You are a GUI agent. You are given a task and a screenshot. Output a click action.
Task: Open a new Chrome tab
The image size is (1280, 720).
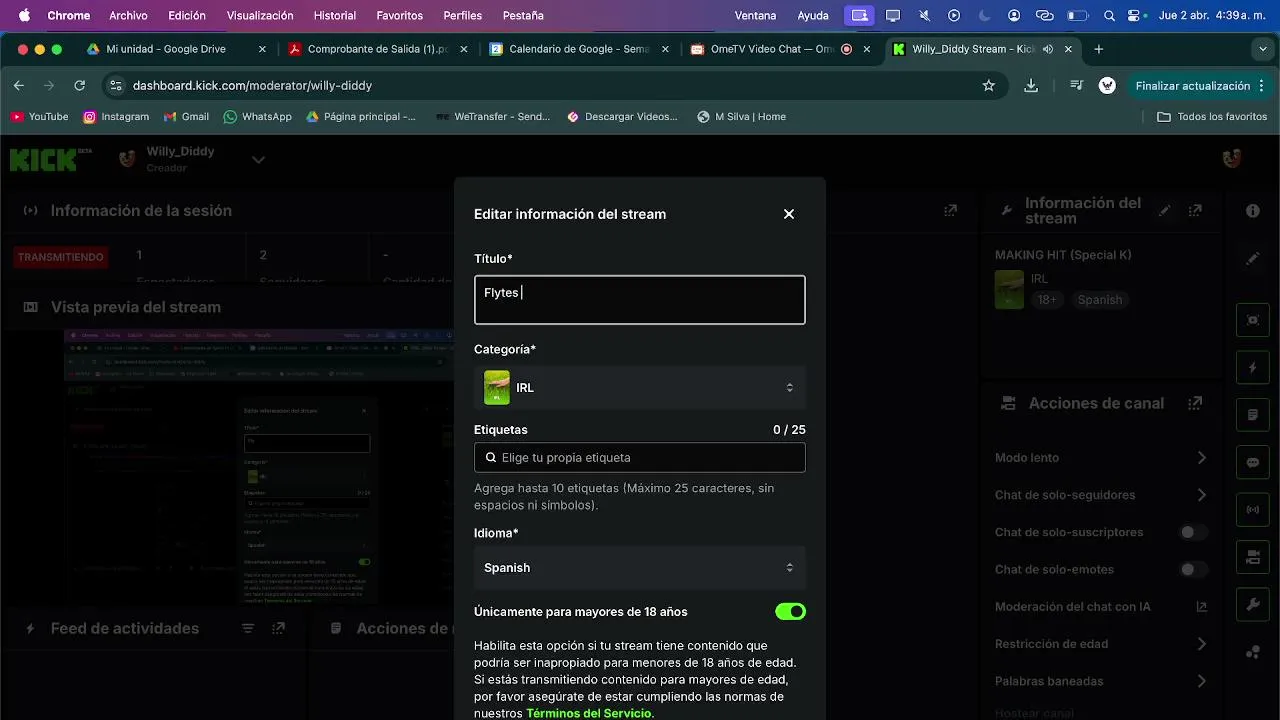point(1099,49)
